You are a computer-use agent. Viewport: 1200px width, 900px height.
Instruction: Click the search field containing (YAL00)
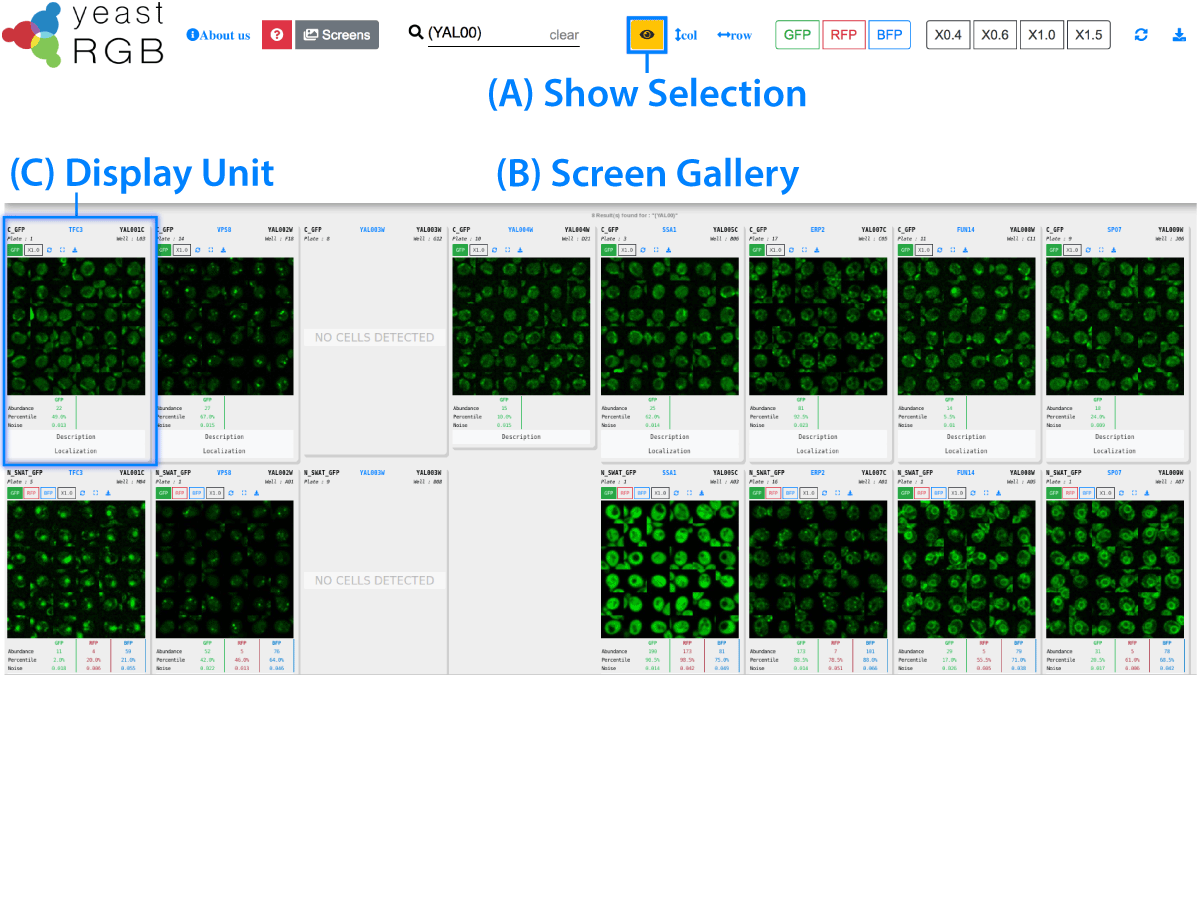click(x=485, y=33)
